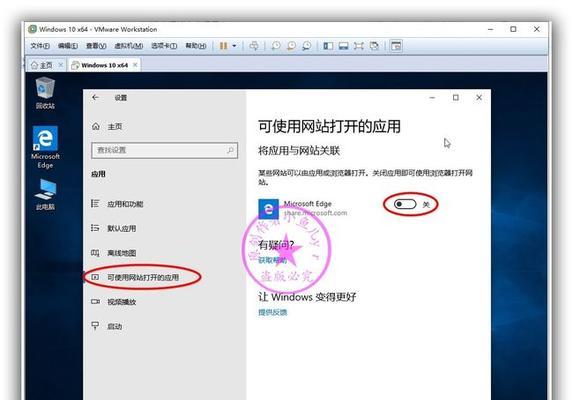This screenshot has height=400, width=573.
Task: Go back with the settings back arrow
Action: 95,98
